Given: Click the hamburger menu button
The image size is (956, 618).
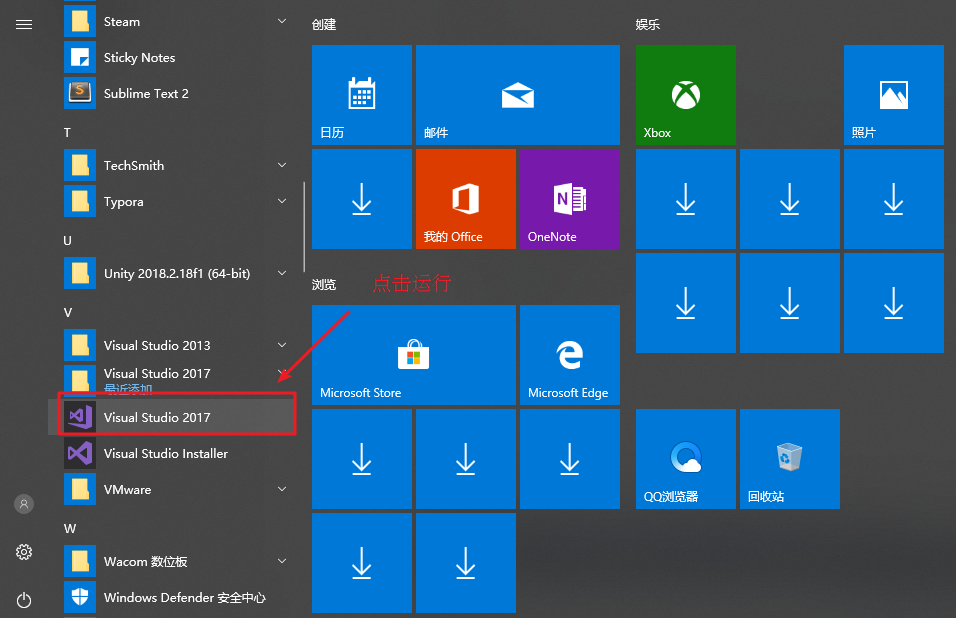Looking at the screenshot, I should pyautogui.click(x=24, y=25).
